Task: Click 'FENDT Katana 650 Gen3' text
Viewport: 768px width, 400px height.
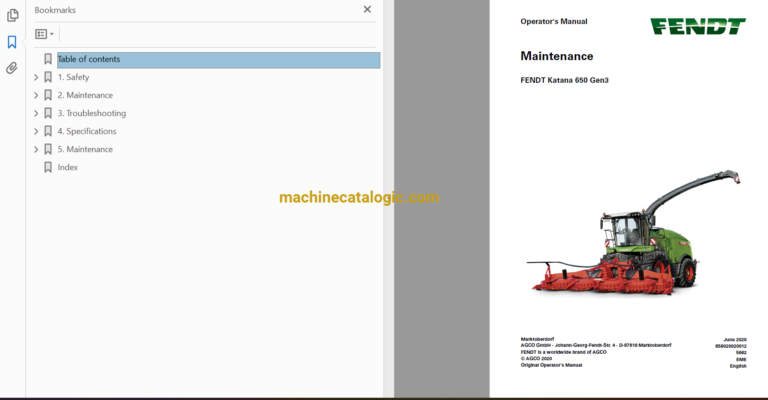Action: [x=564, y=80]
